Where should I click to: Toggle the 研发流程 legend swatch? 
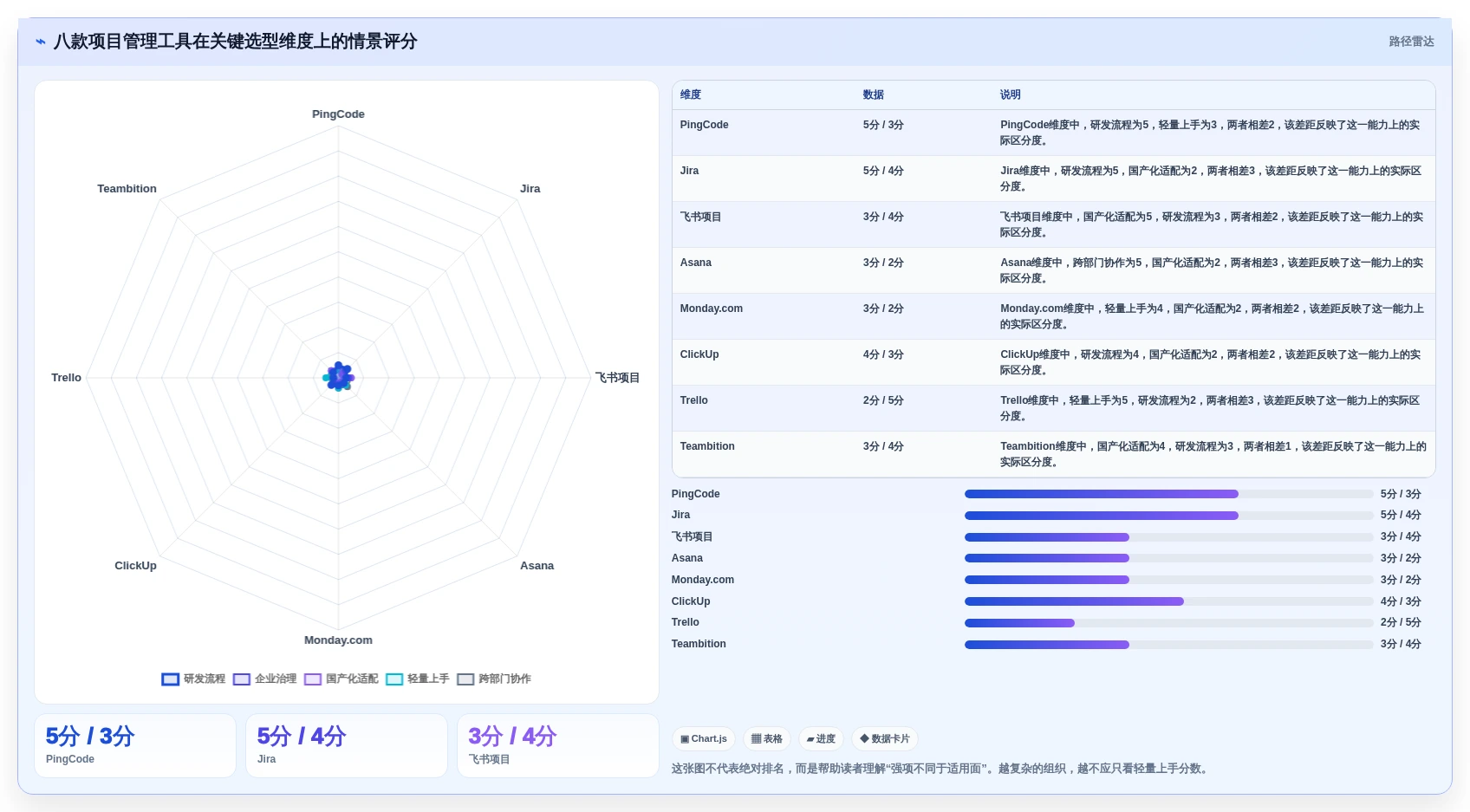pos(170,679)
